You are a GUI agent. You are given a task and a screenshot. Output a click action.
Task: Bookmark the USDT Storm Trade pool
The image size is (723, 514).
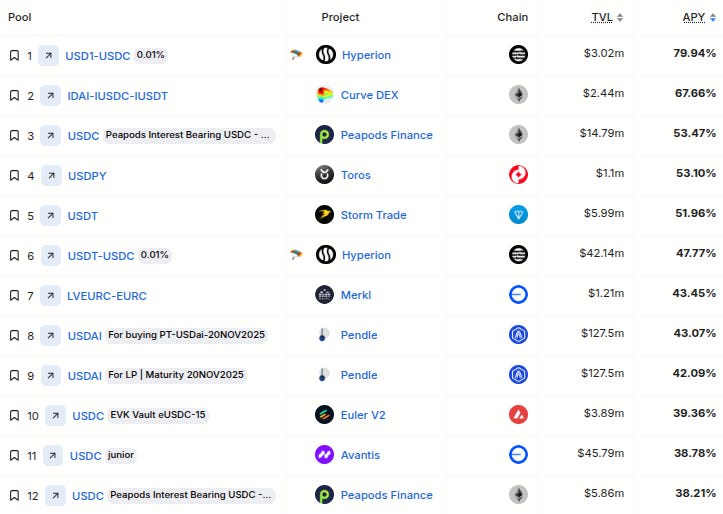coord(14,215)
